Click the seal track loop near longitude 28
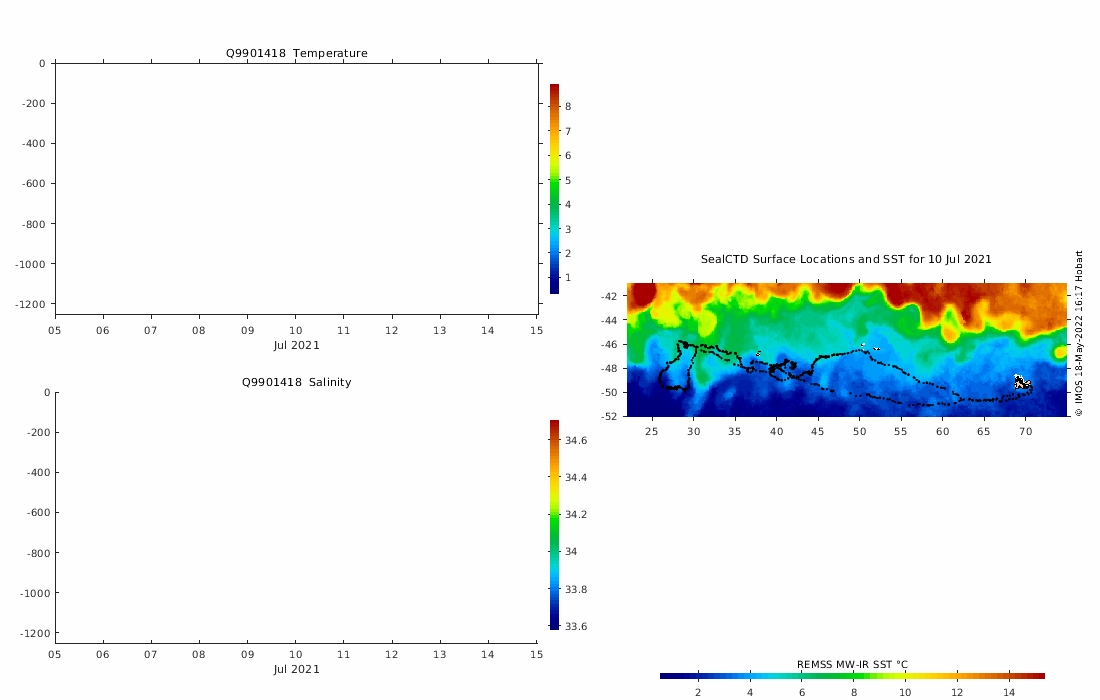The image size is (1100, 700). pos(677,366)
